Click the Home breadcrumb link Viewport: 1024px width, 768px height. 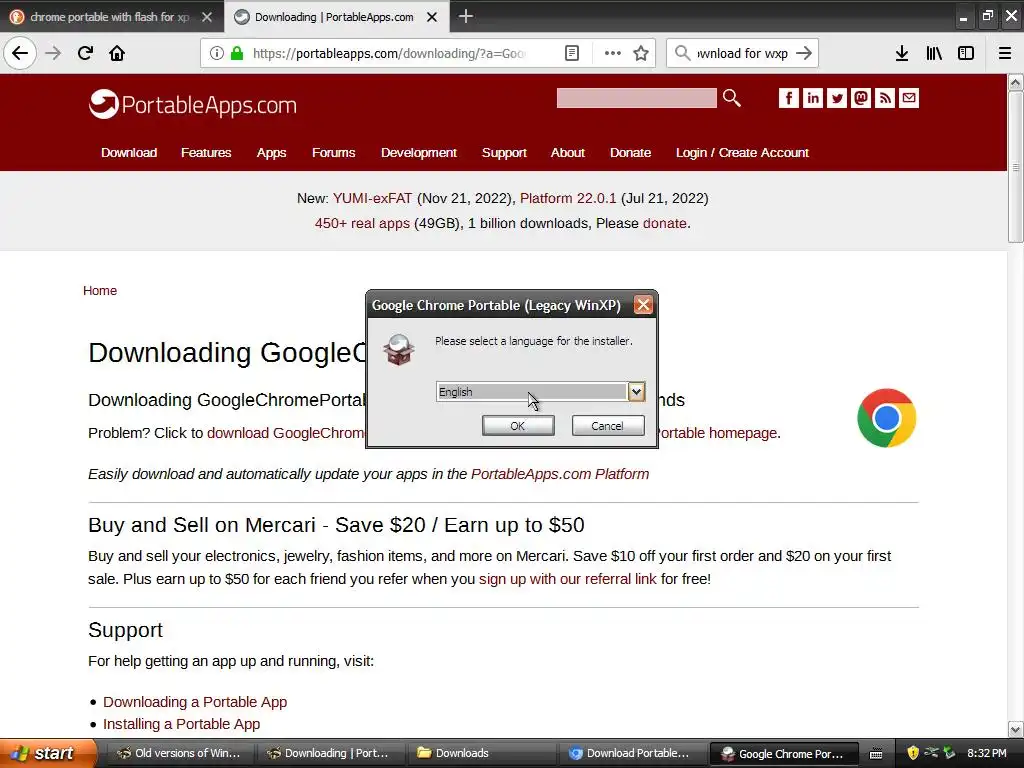point(100,291)
